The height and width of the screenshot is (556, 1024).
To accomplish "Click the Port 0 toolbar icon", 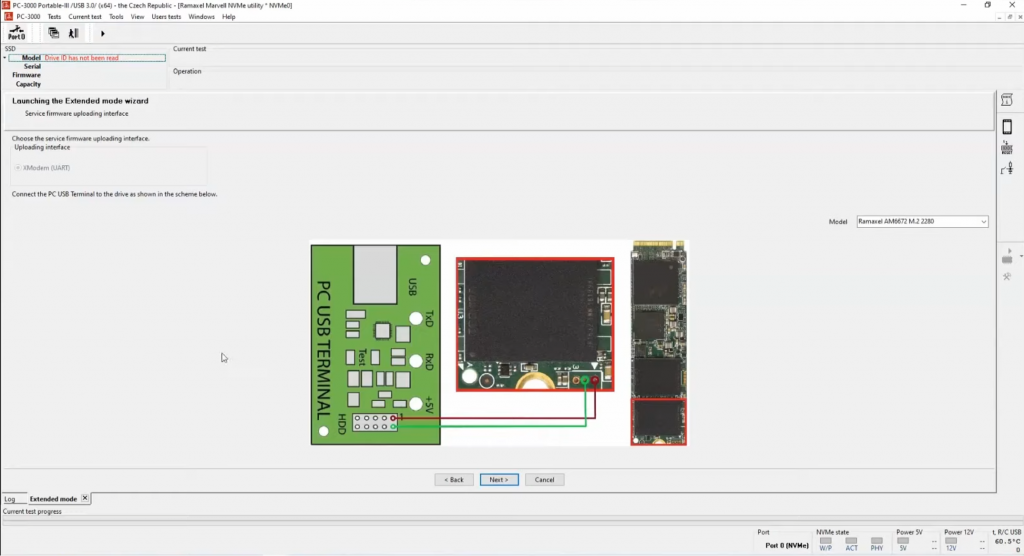I will [x=16, y=33].
